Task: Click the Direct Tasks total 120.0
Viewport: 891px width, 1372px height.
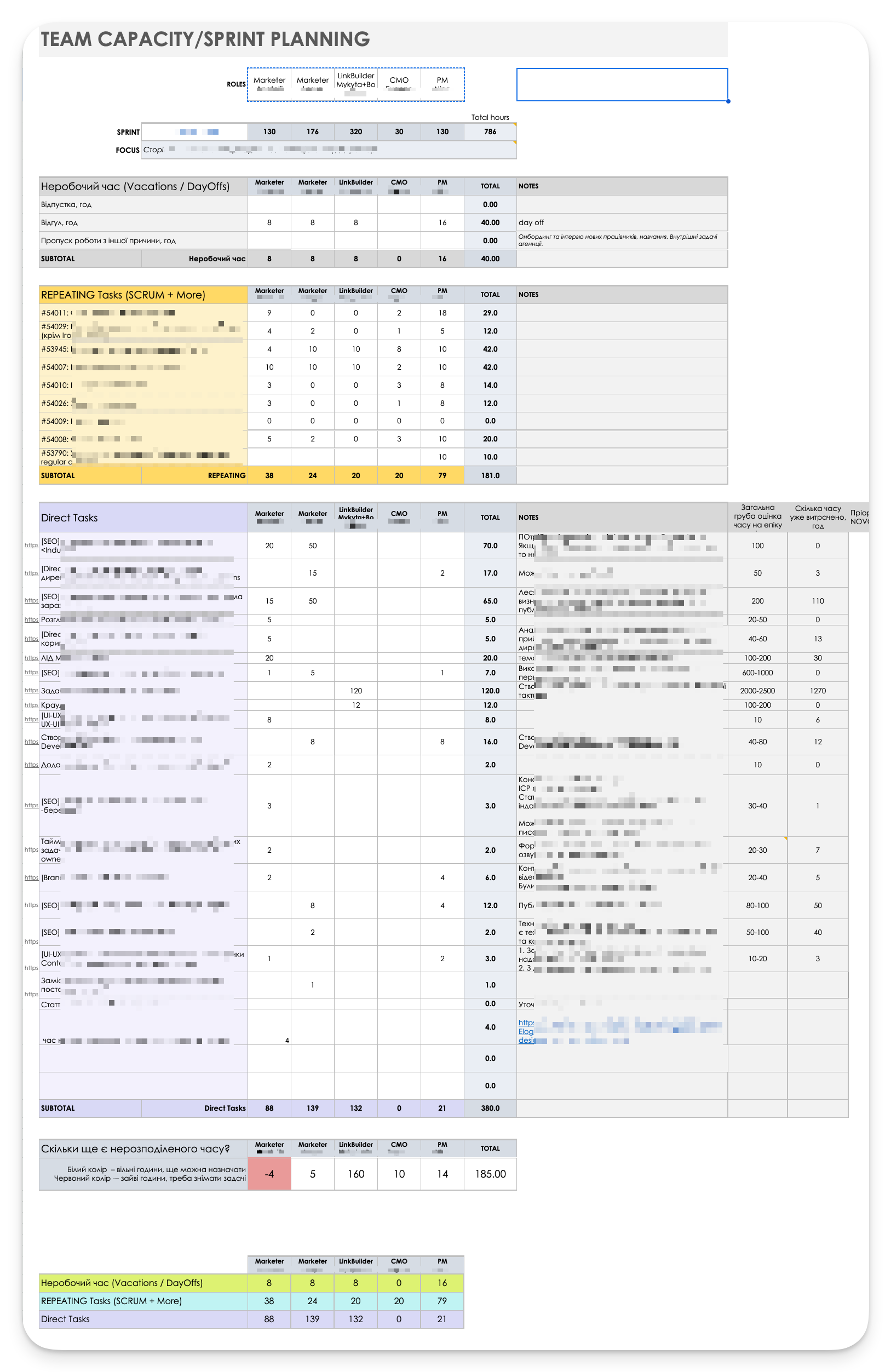Action: 490,691
